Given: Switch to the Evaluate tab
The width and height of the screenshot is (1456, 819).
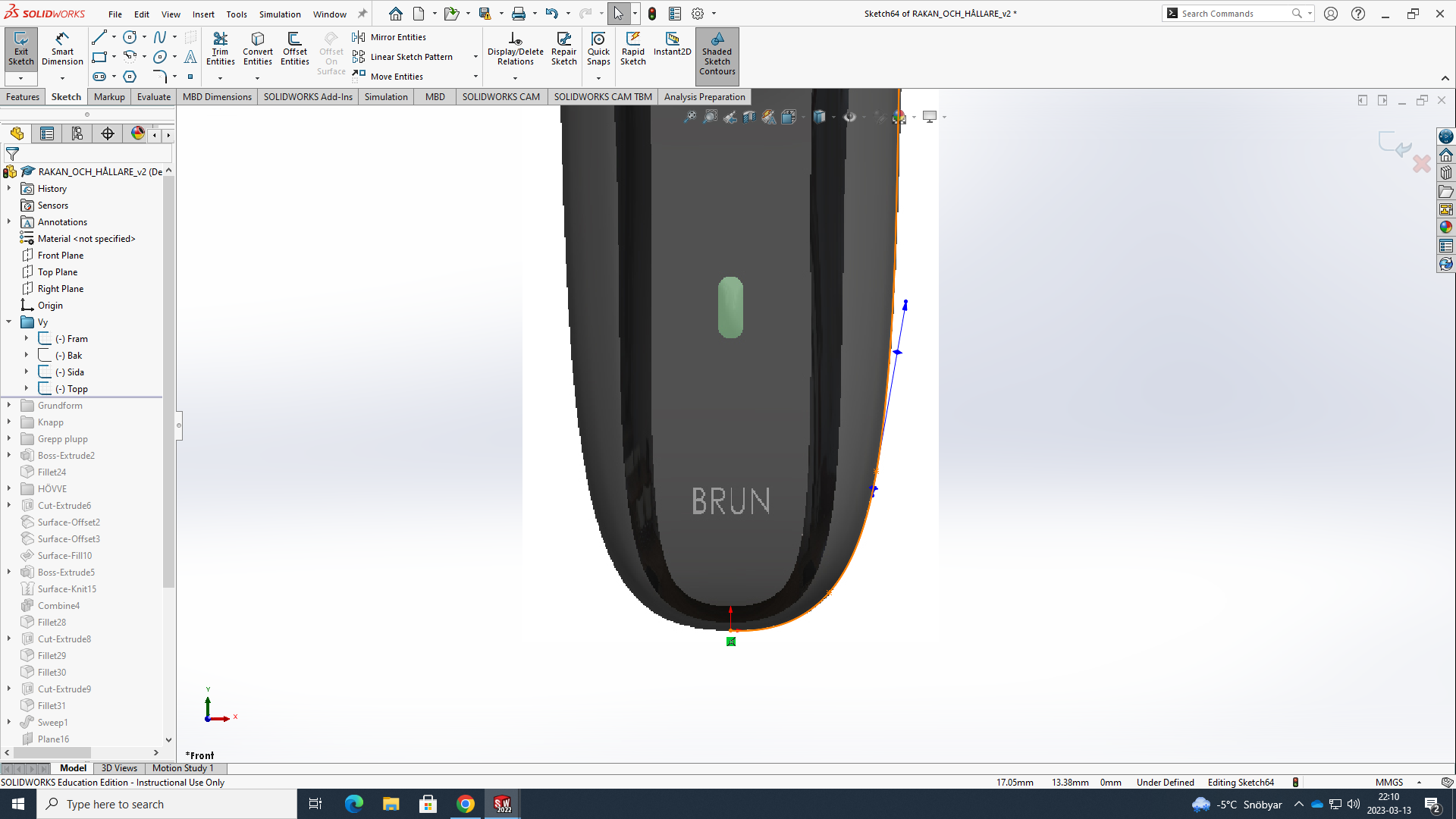Looking at the screenshot, I should coord(153,96).
